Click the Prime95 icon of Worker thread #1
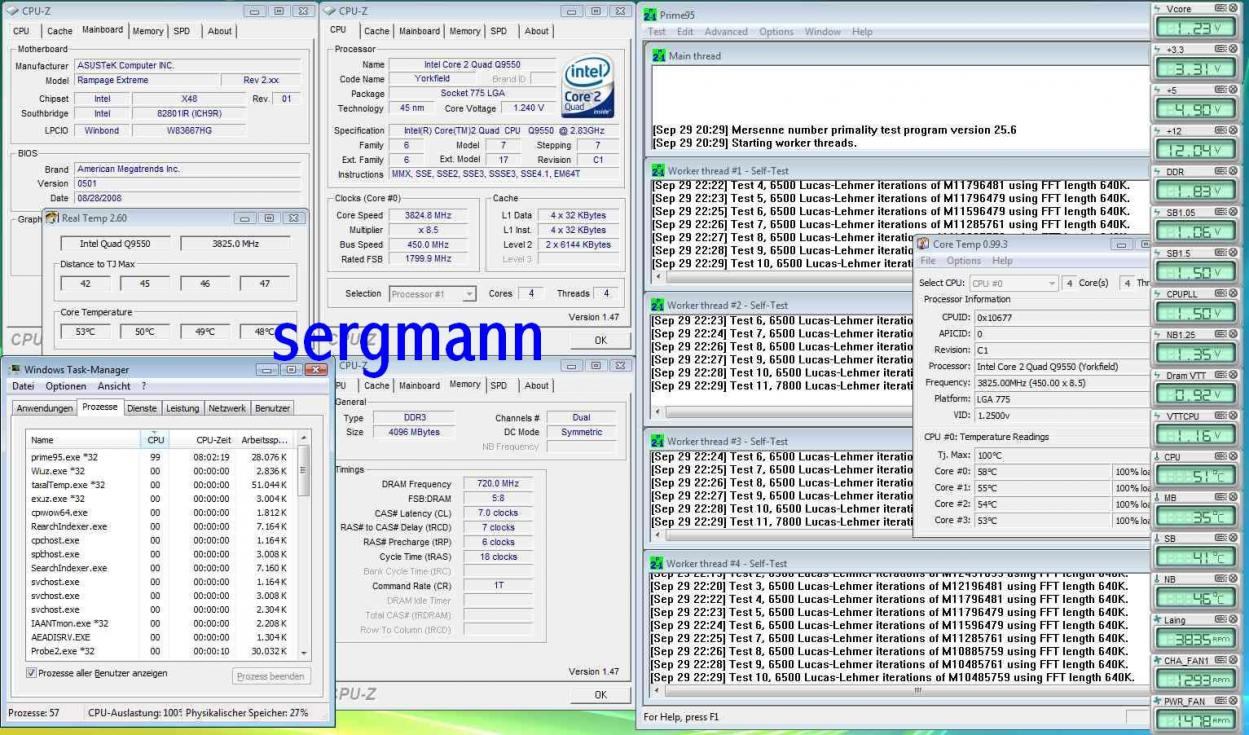The image size is (1249, 735). 658,171
